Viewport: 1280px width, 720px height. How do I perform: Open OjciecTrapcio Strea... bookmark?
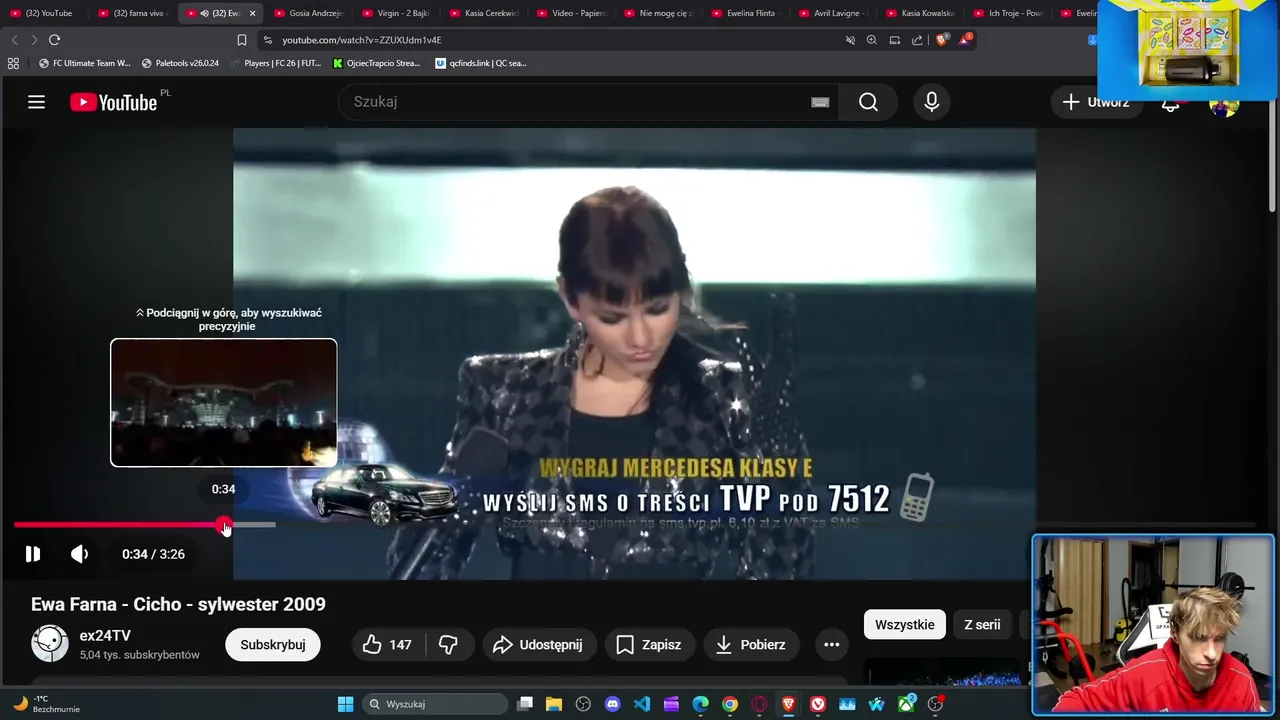point(376,63)
